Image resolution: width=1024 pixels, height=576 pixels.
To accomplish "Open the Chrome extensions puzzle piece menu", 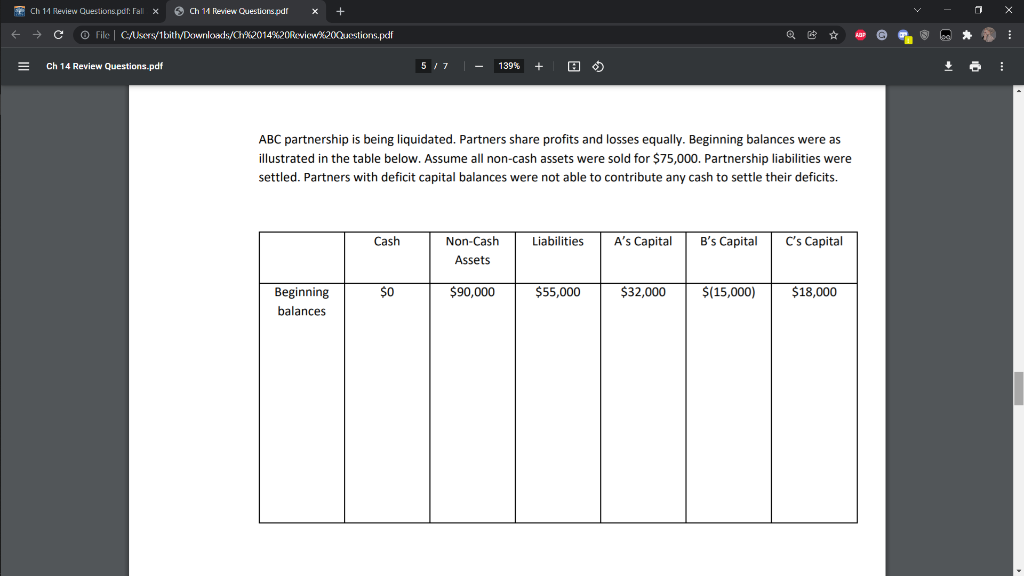I will coord(967,35).
